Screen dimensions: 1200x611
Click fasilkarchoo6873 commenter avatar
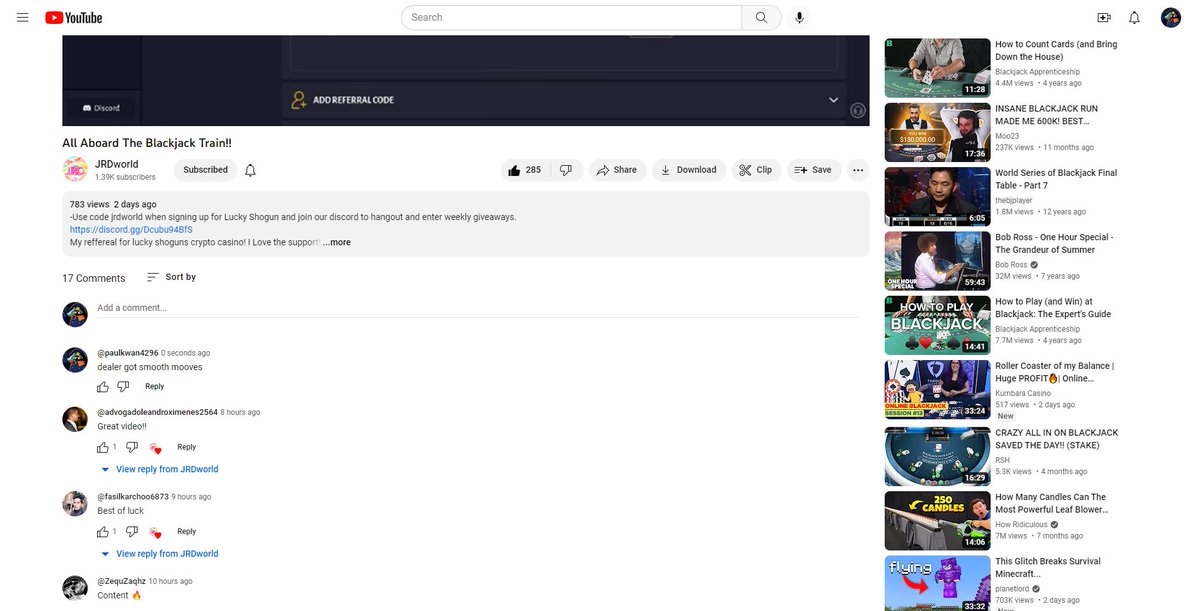click(x=75, y=504)
